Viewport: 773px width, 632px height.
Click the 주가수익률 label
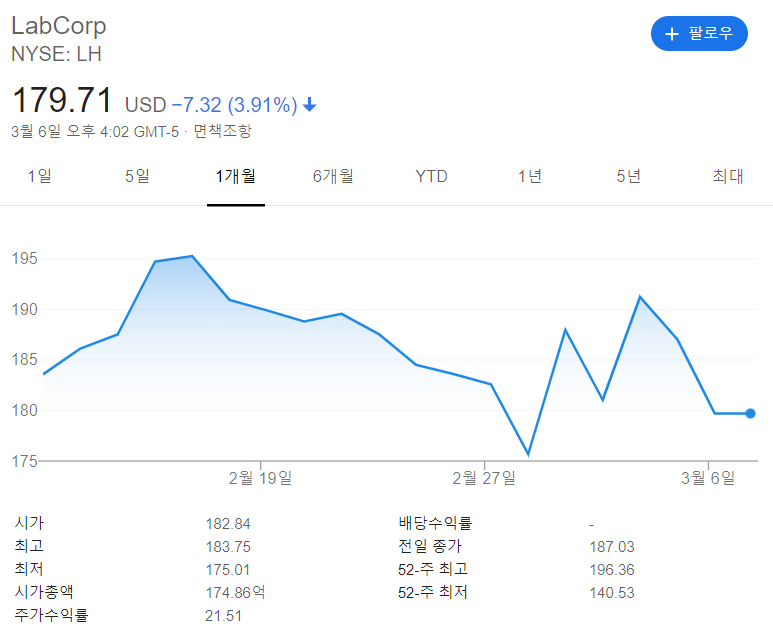click(x=51, y=615)
